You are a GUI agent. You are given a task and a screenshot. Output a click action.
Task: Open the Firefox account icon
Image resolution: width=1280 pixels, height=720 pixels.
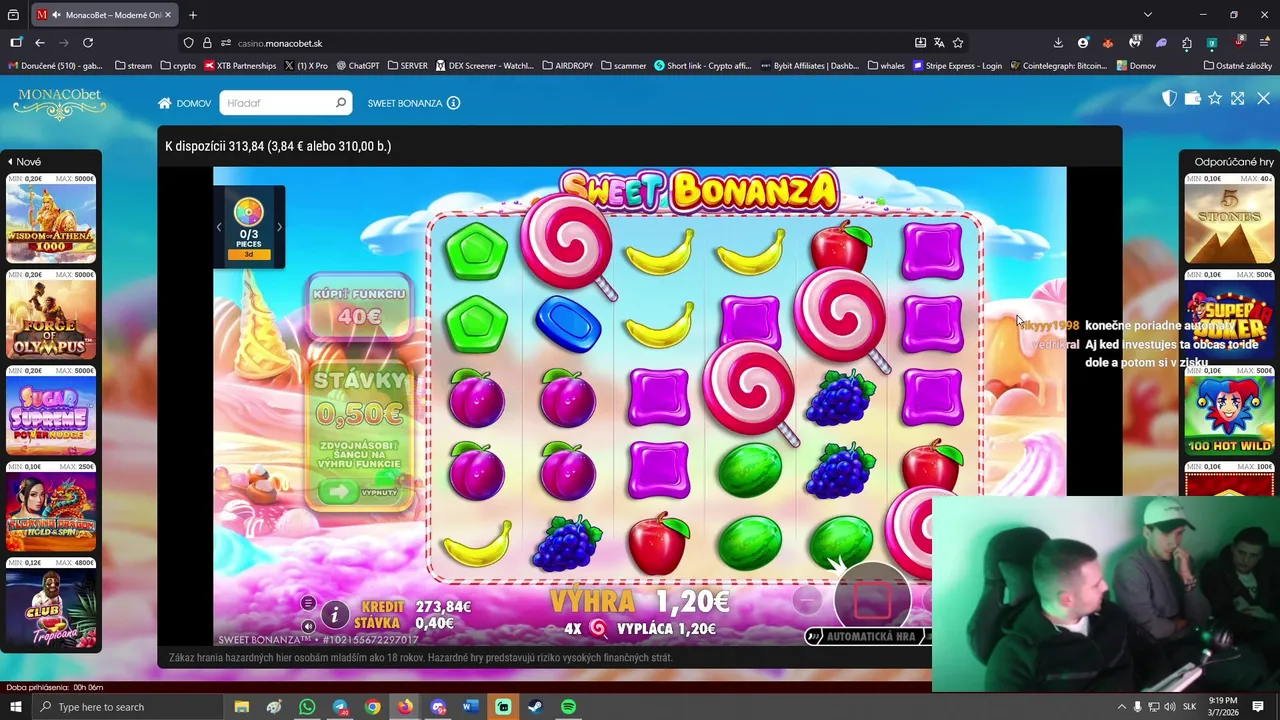1083,43
